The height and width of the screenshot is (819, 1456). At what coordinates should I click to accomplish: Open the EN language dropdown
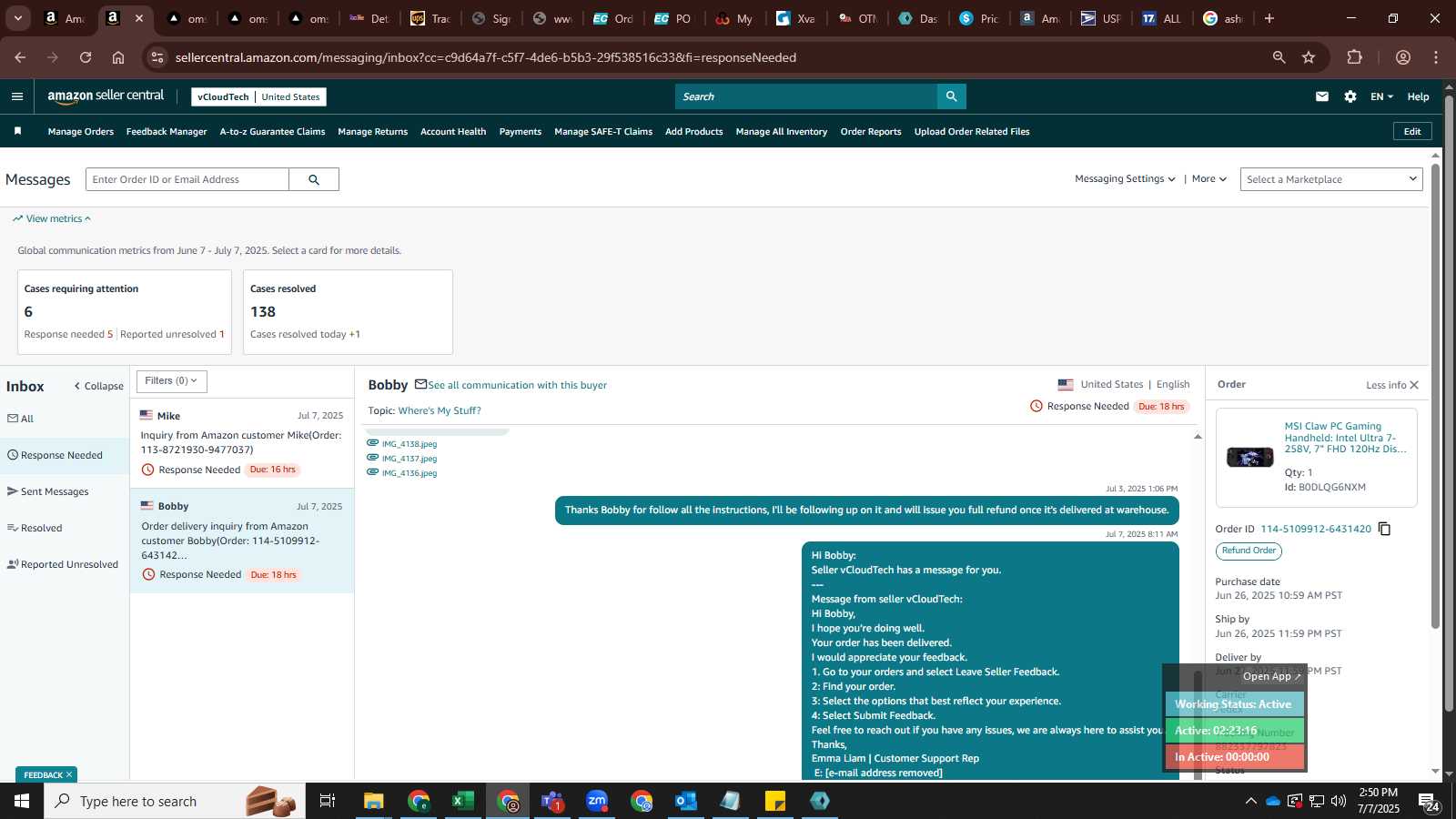(x=1381, y=96)
